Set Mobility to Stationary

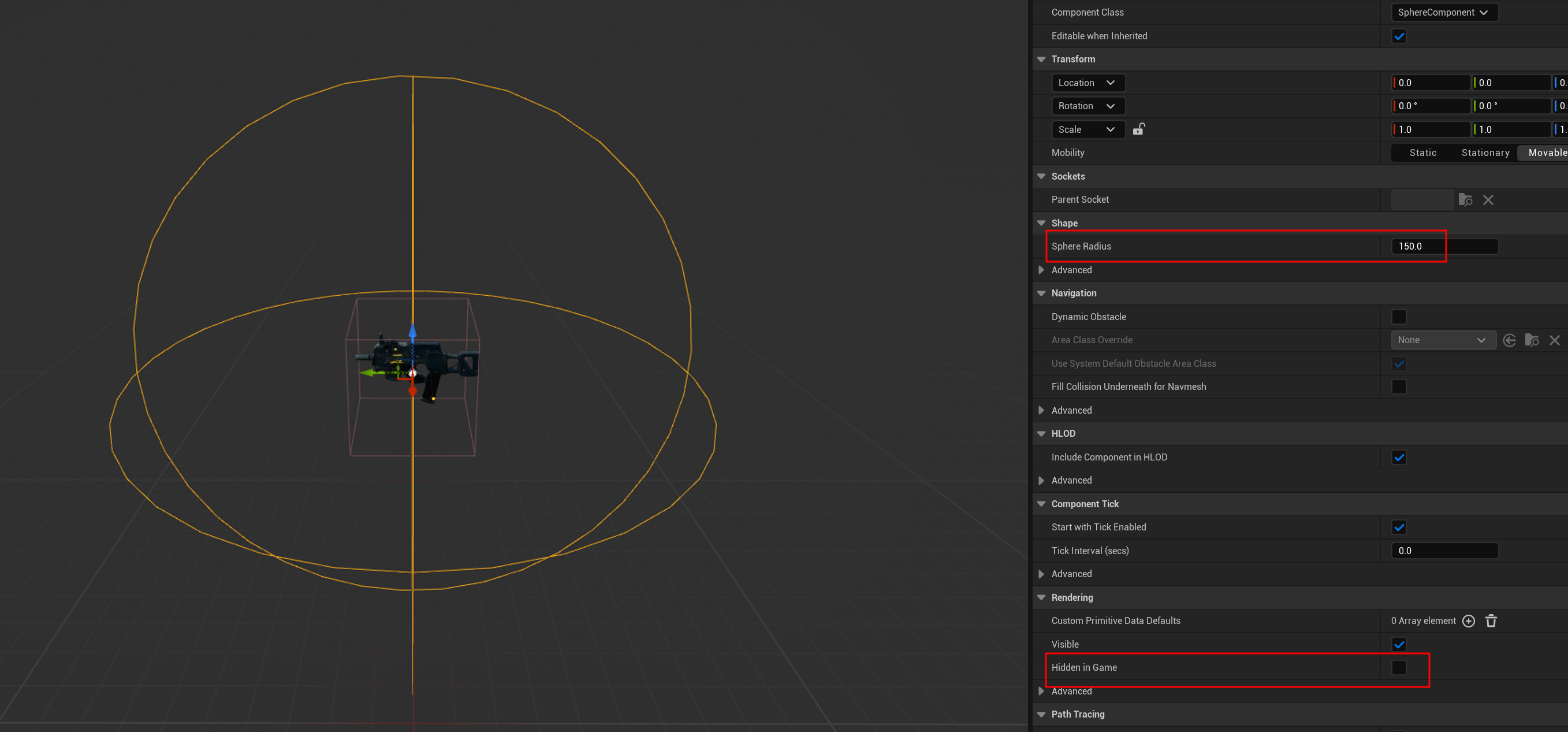pos(1485,153)
